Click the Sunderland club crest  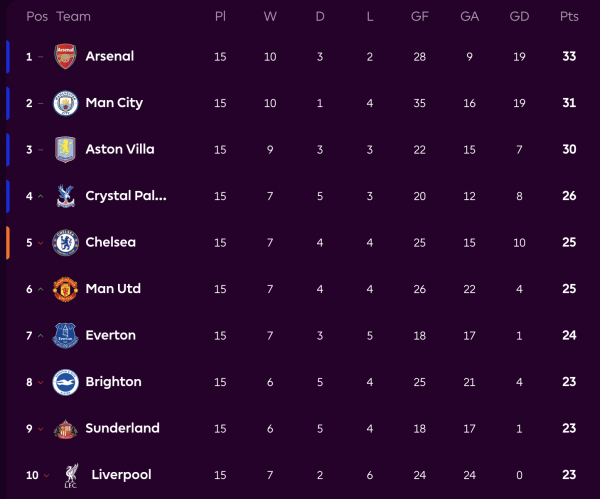[65, 428]
